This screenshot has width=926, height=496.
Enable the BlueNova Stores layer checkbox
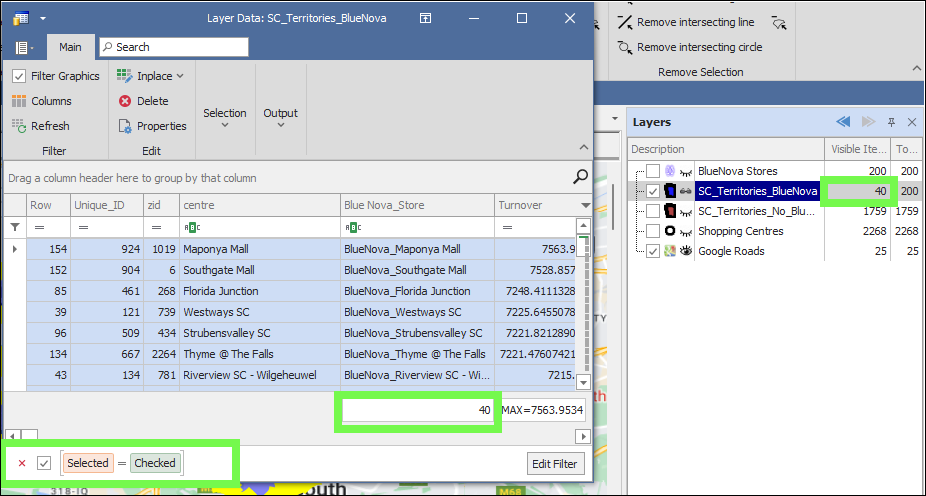click(x=652, y=171)
